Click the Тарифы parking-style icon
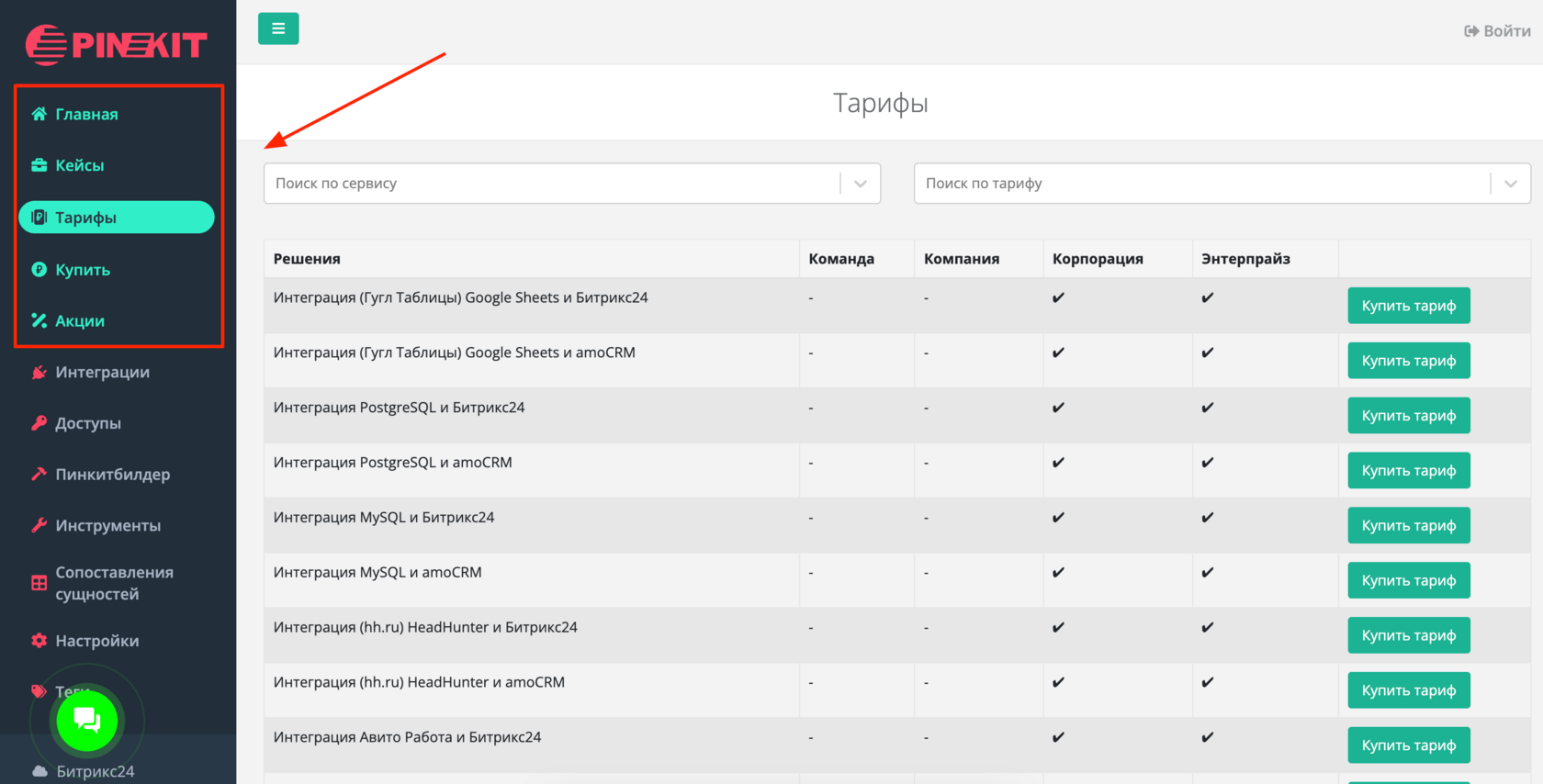 click(x=39, y=218)
